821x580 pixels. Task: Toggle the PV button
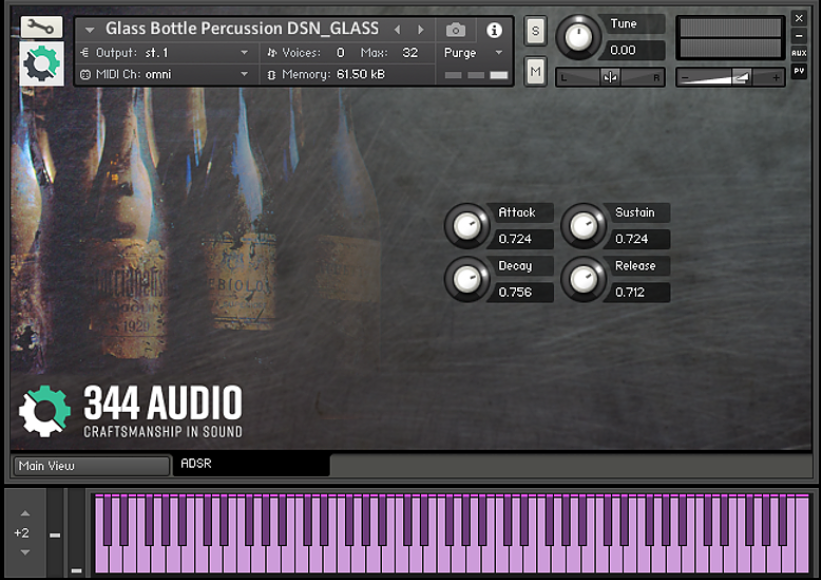(x=798, y=71)
